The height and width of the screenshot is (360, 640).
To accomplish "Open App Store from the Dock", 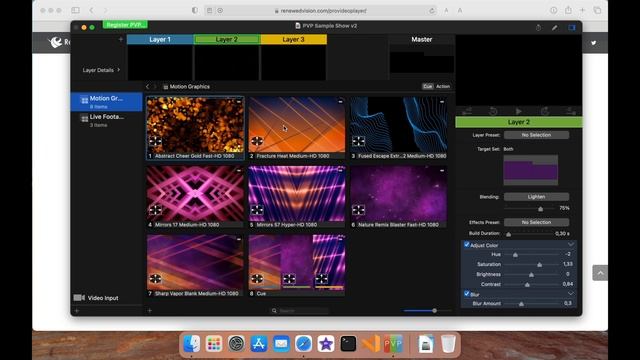I will [x=259, y=344].
